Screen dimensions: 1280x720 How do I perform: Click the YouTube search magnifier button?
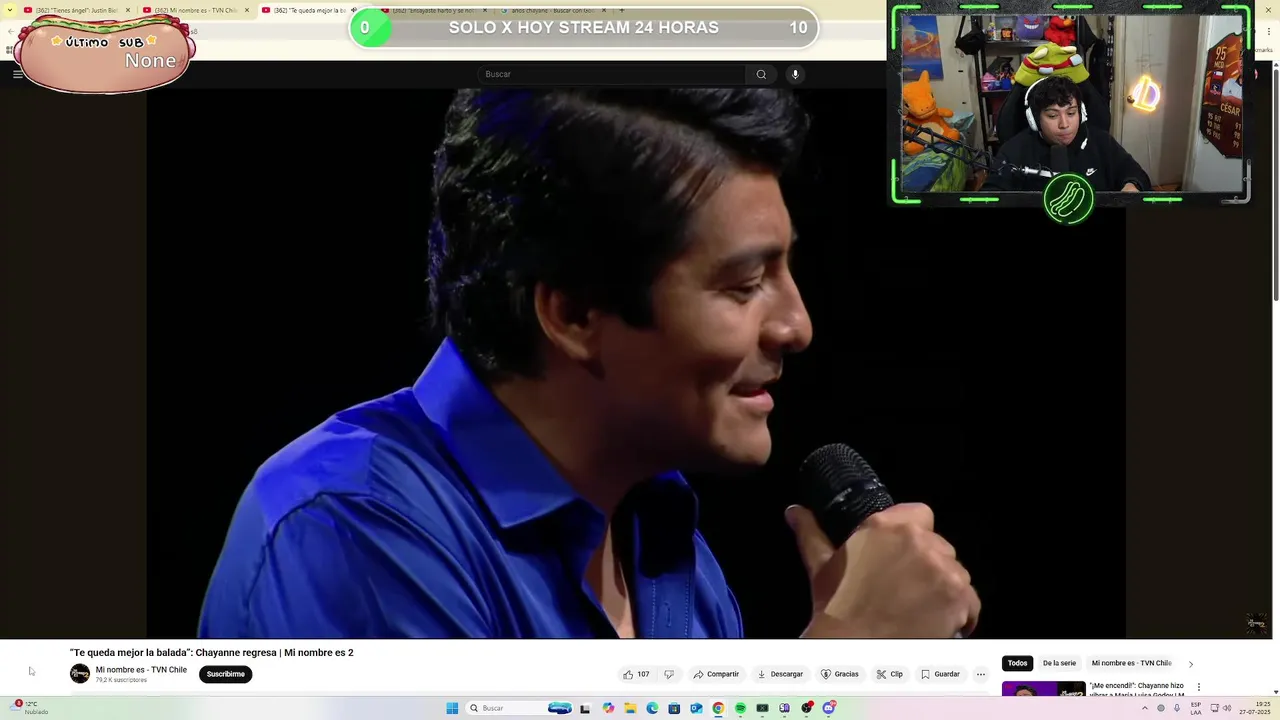click(761, 74)
